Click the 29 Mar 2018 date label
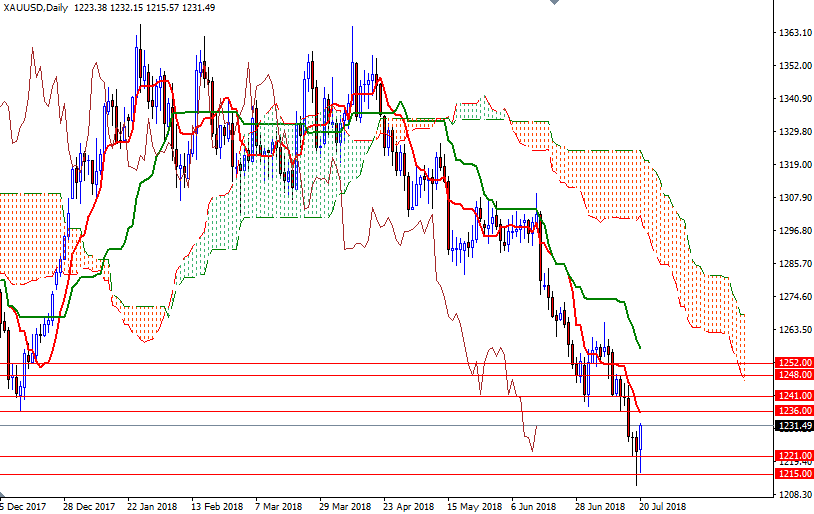 pyautogui.click(x=345, y=506)
